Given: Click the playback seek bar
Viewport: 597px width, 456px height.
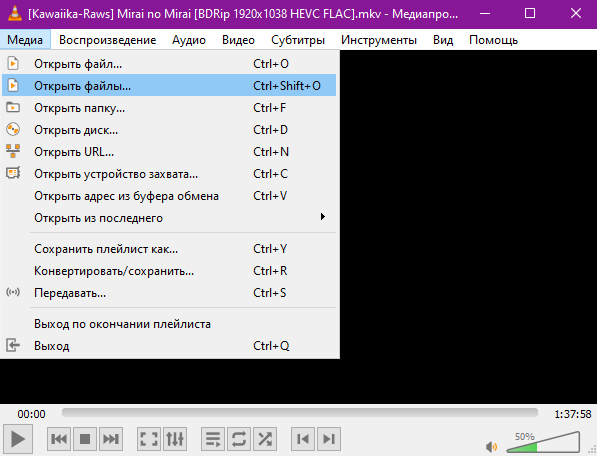Looking at the screenshot, I should pyautogui.click(x=300, y=413).
